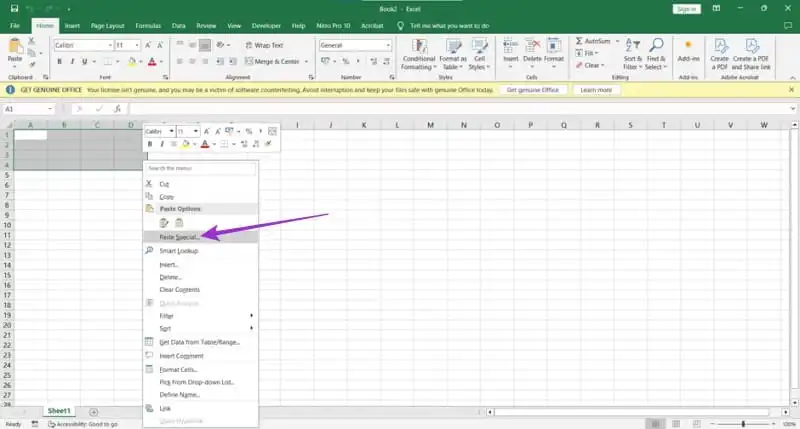800x429 pixels.
Task: Choose Paste Special from the context menu
Action: point(180,237)
